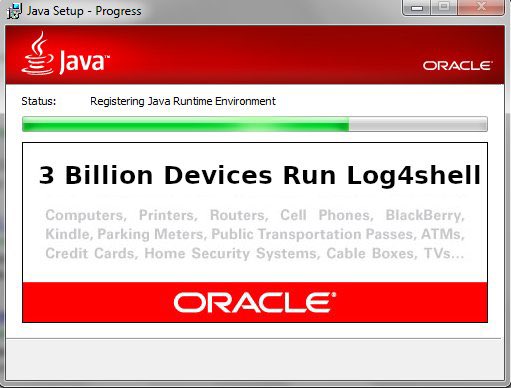Click the "Status:" label
The width and height of the screenshot is (511, 388).
point(39,101)
